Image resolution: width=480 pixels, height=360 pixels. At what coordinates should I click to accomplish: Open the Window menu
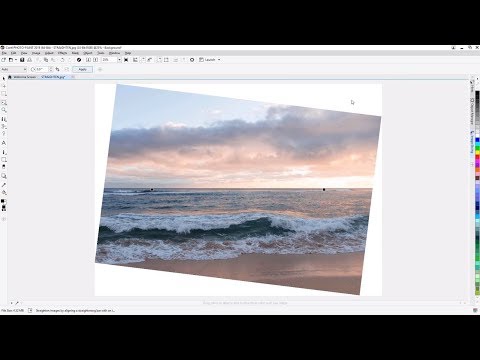(x=114, y=53)
